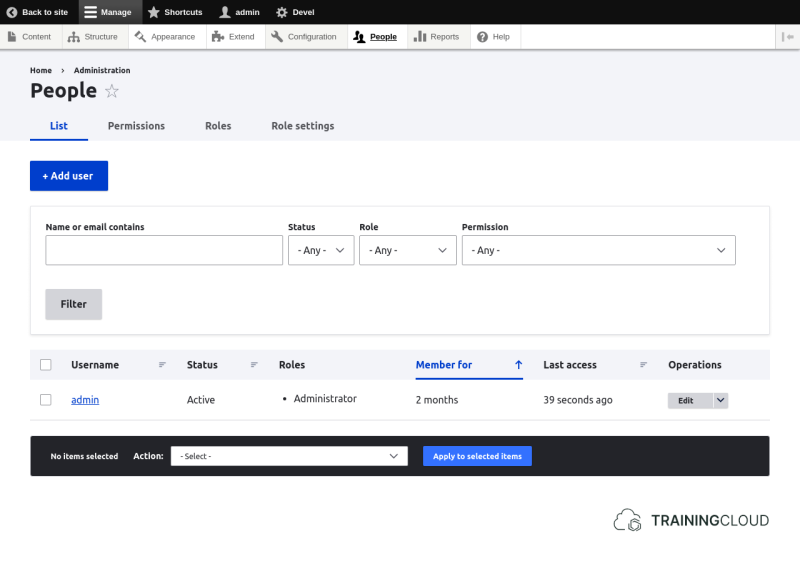Screen dimensions: 800x563
Task: Click the Edit button for admin
Action: [x=690, y=401]
